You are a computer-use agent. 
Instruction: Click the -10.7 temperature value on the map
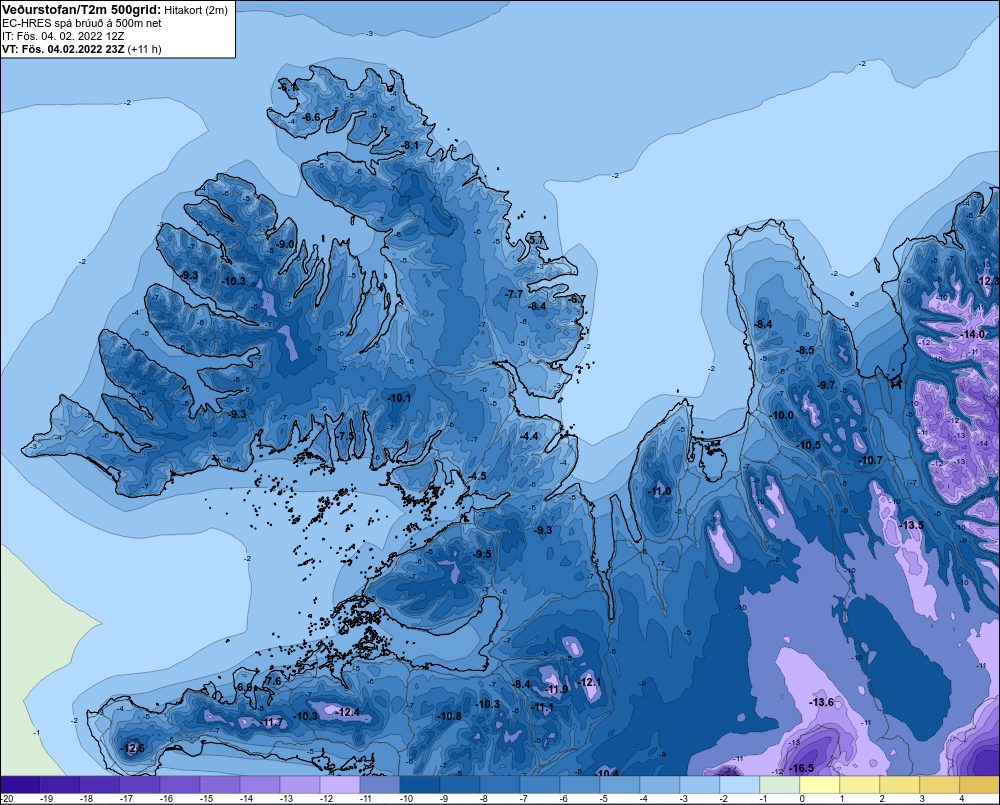coord(871,460)
